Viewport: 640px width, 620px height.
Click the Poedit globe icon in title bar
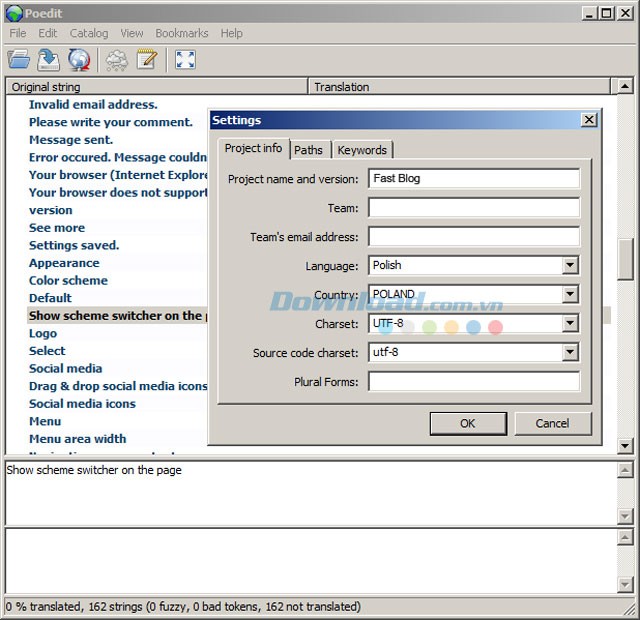[12, 12]
